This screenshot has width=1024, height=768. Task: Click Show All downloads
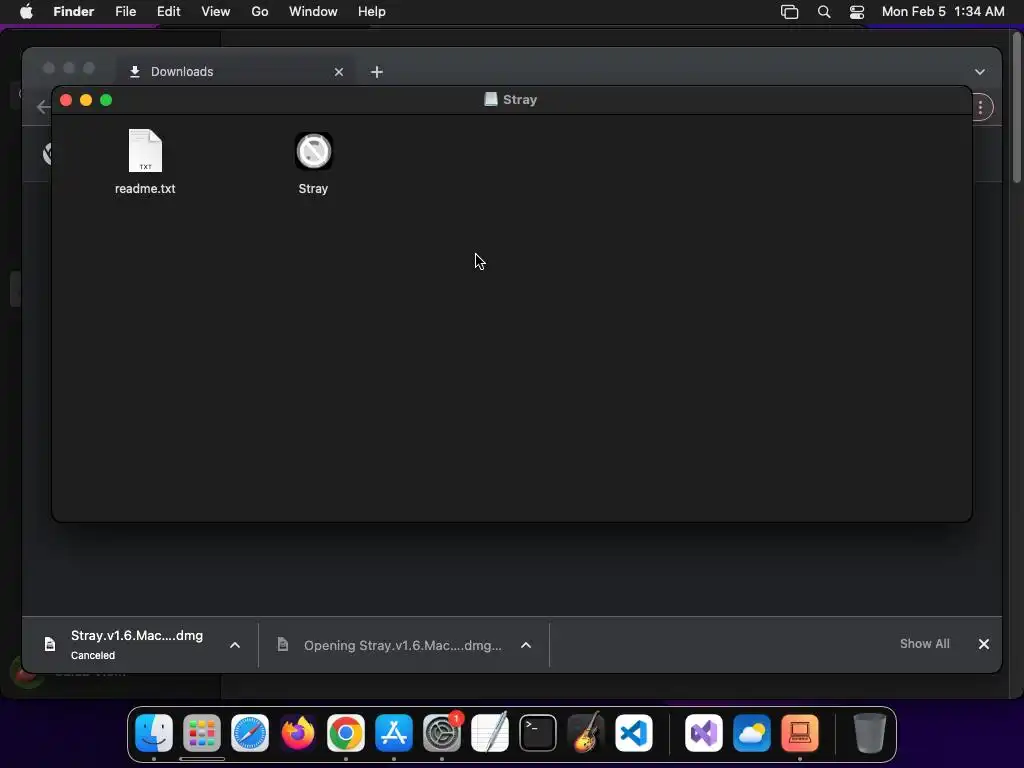tap(924, 644)
